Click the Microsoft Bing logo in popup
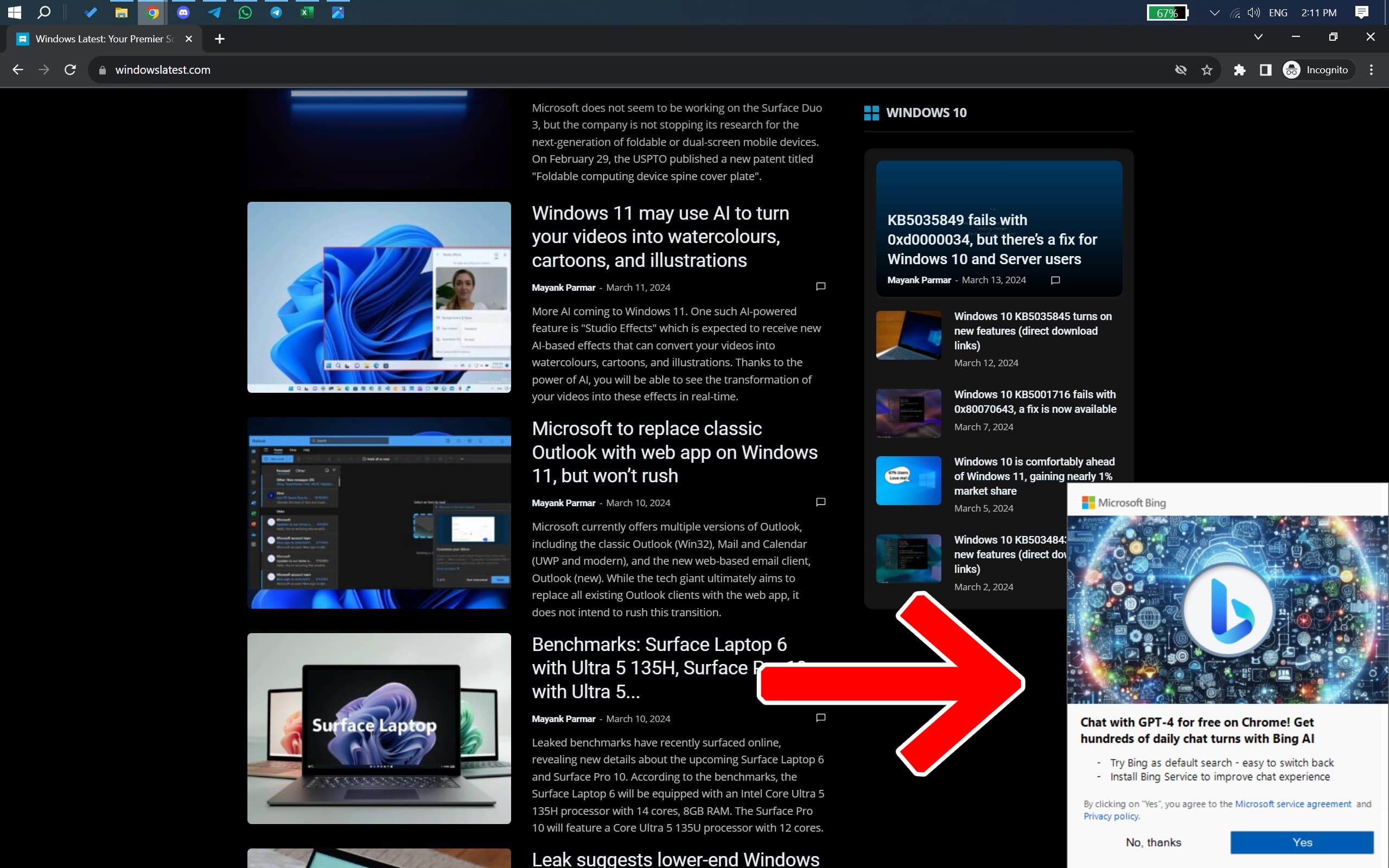Screen dimensions: 1389x868 [x=1123, y=502]
